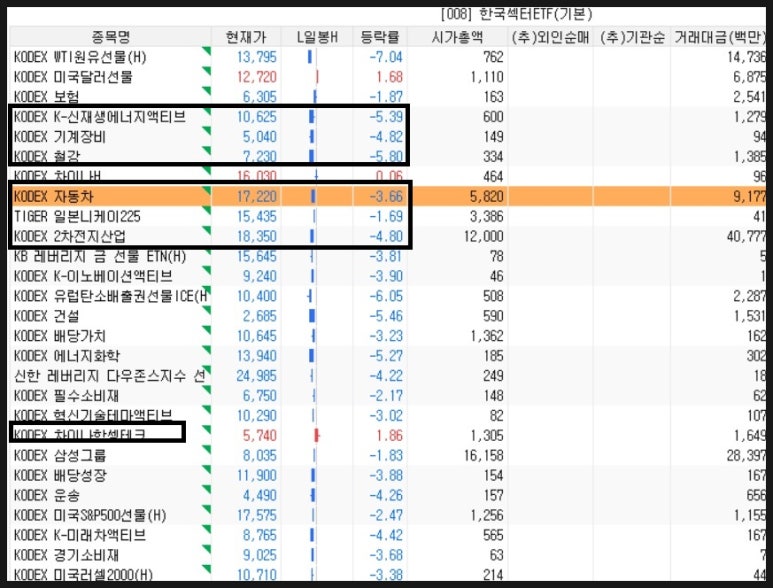
Task: Click green corner marker on KODEX 보험 row
Action: point(207,91)
